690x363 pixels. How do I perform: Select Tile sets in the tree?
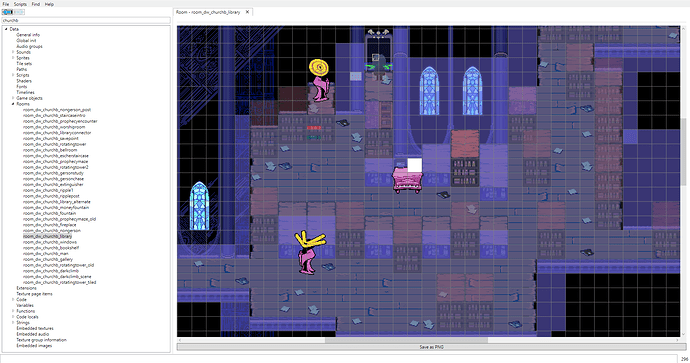pos(24,63)
